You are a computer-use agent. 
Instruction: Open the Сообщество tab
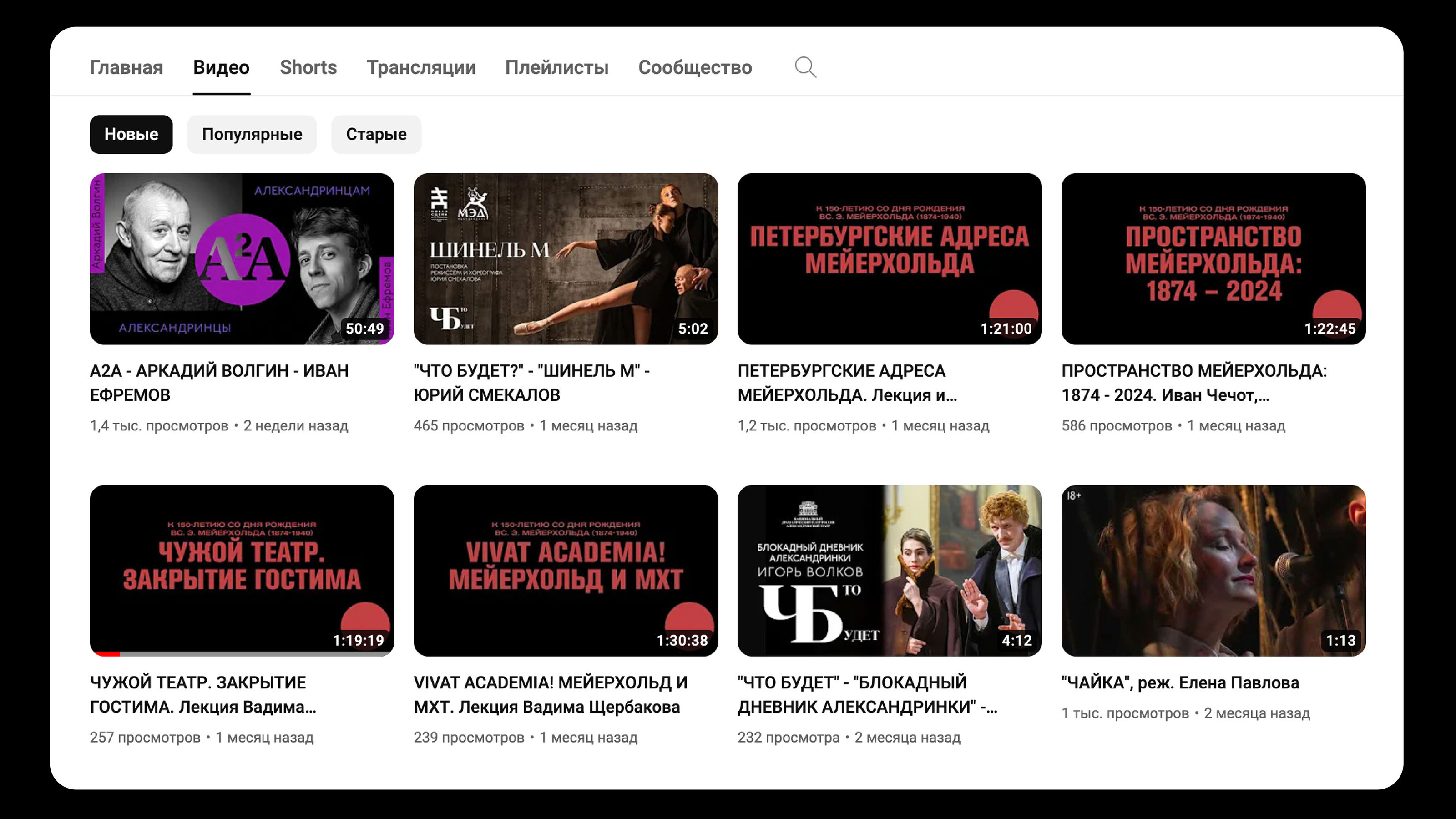click(695, 67)
